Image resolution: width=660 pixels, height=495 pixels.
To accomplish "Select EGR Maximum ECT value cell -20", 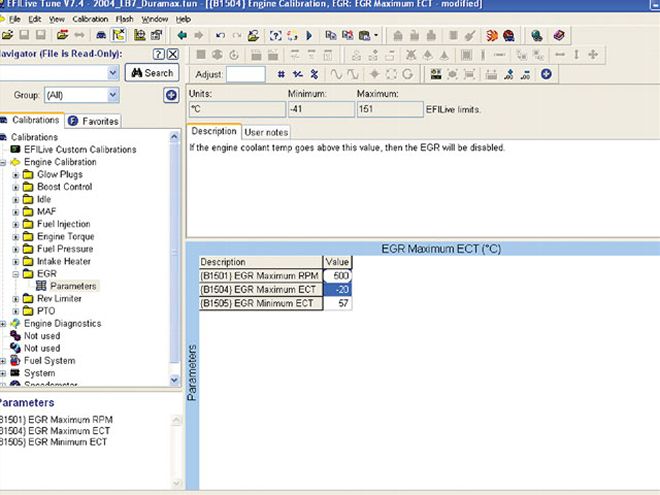I will pos(337,290).
